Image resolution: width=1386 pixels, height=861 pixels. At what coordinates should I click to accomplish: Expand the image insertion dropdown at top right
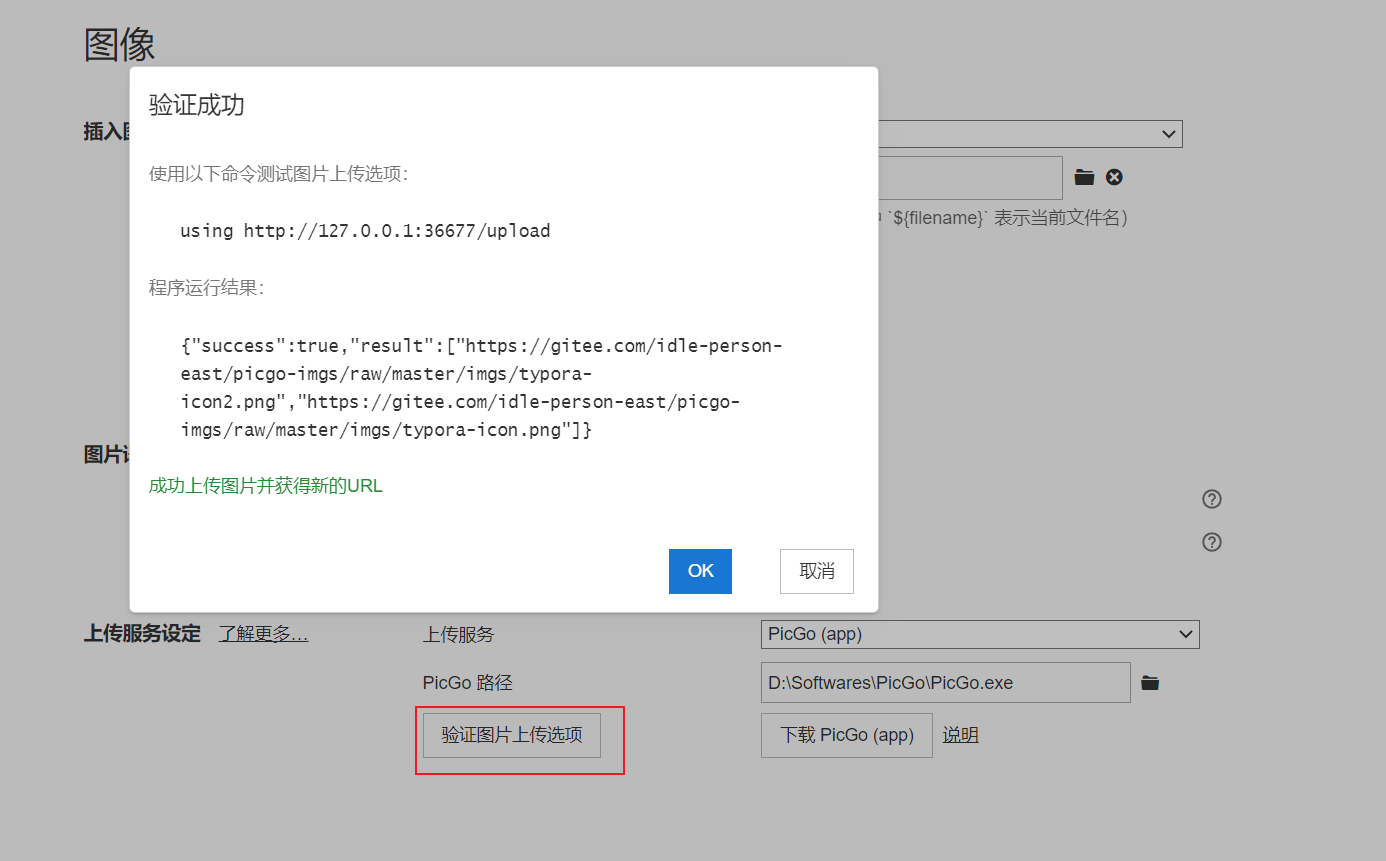click(1167, 133)
